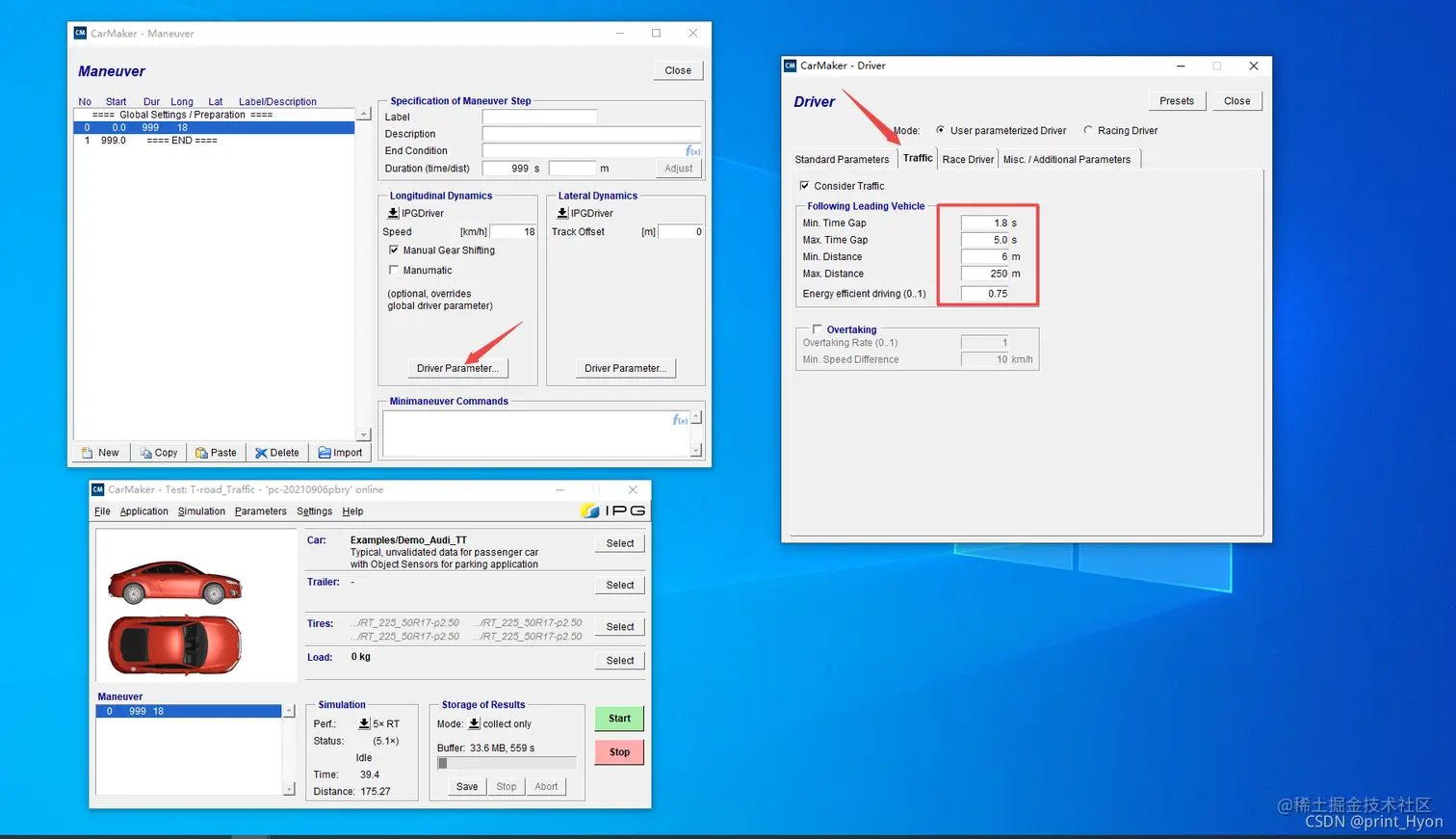The height and width of the screenshot is (839, 1456).
Task: Save the stored results buffer
Action: pyautogui.click(x=467, y=787)
